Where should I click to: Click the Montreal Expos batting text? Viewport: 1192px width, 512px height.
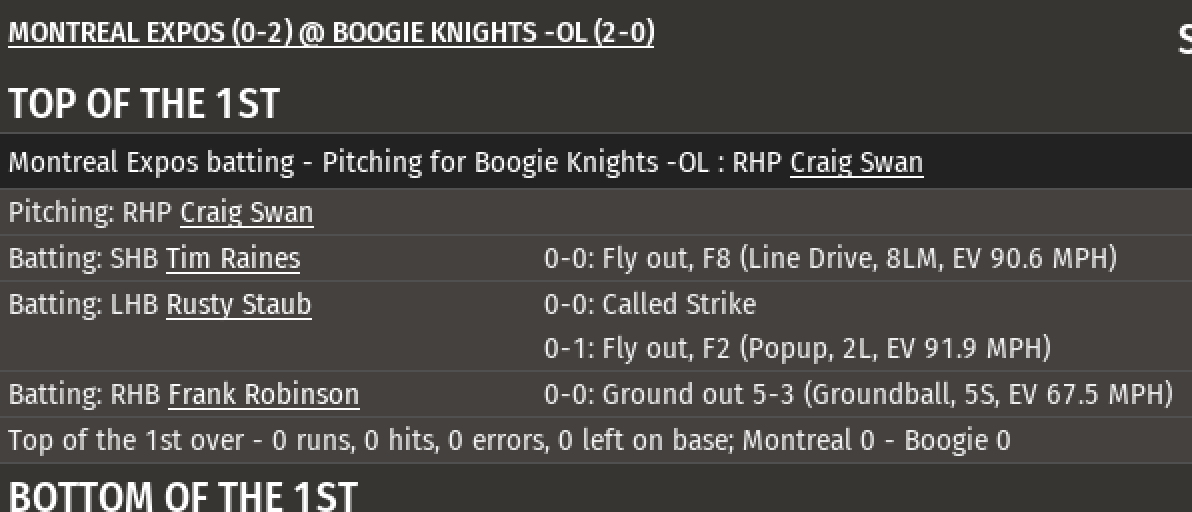click(x=152, y=162)
